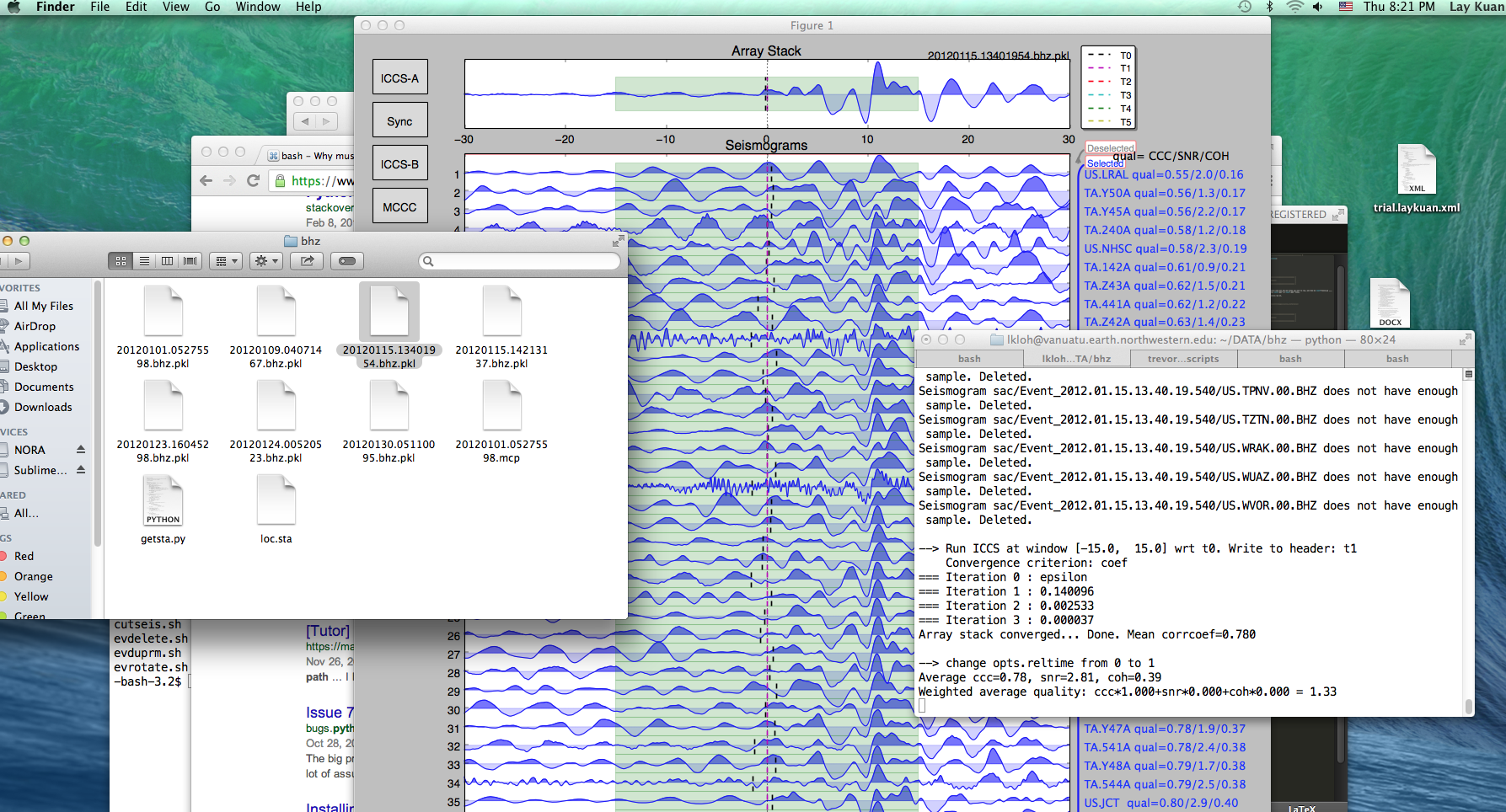The width and height of the screenshot is (1506, 812).
Task: Reload the browser page
Action: pyautogui.click(x=253, y=180)
